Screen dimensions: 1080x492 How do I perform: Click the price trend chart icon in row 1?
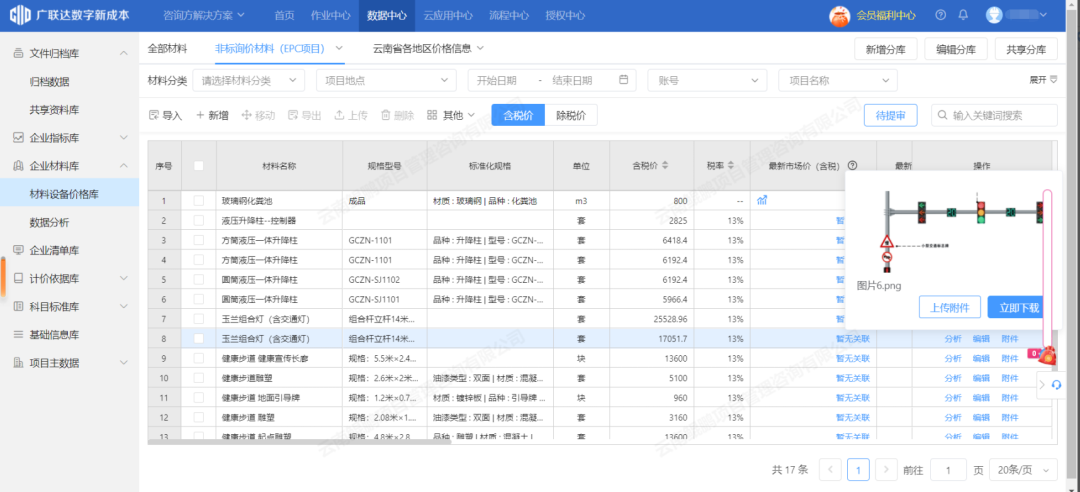coord(762,201)
